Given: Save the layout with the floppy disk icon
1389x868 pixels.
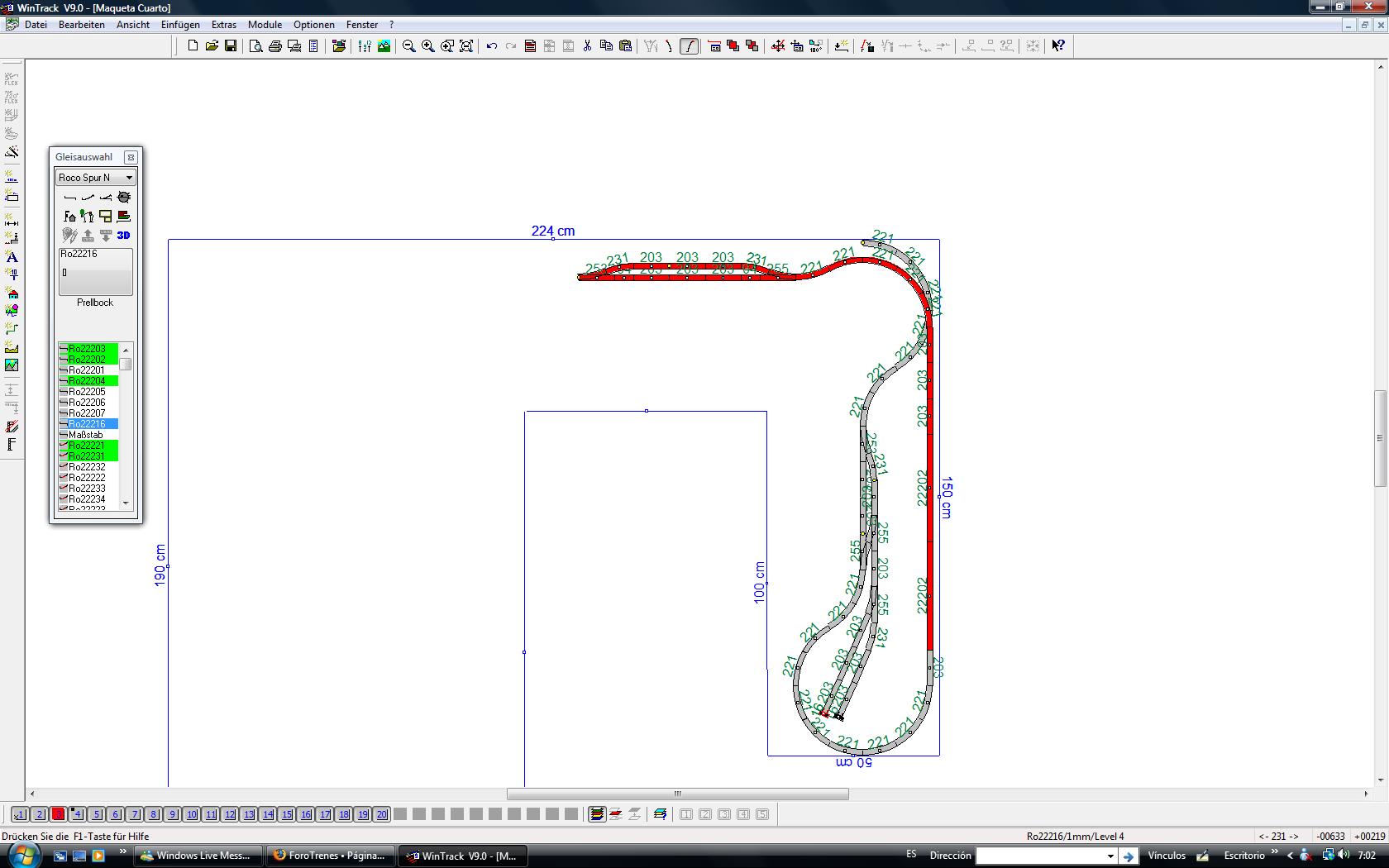Looking at the screenshot, I should tap(231, 46).
